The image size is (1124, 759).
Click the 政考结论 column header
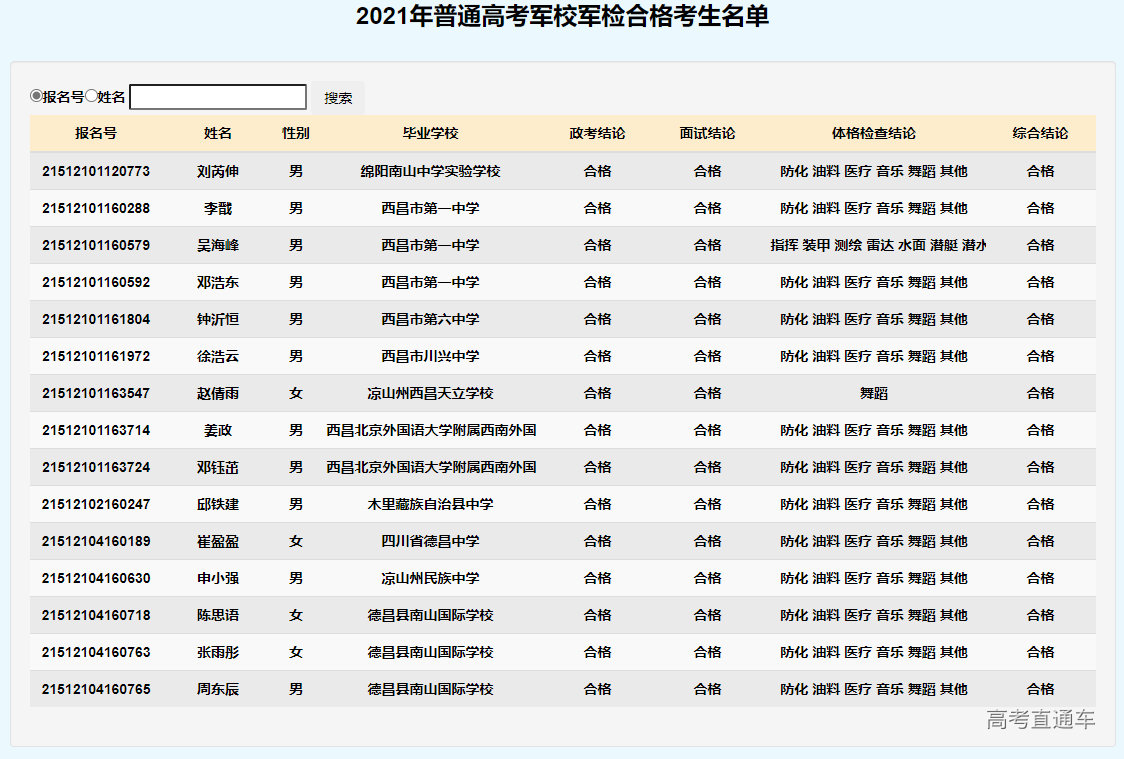coord(597,133)
